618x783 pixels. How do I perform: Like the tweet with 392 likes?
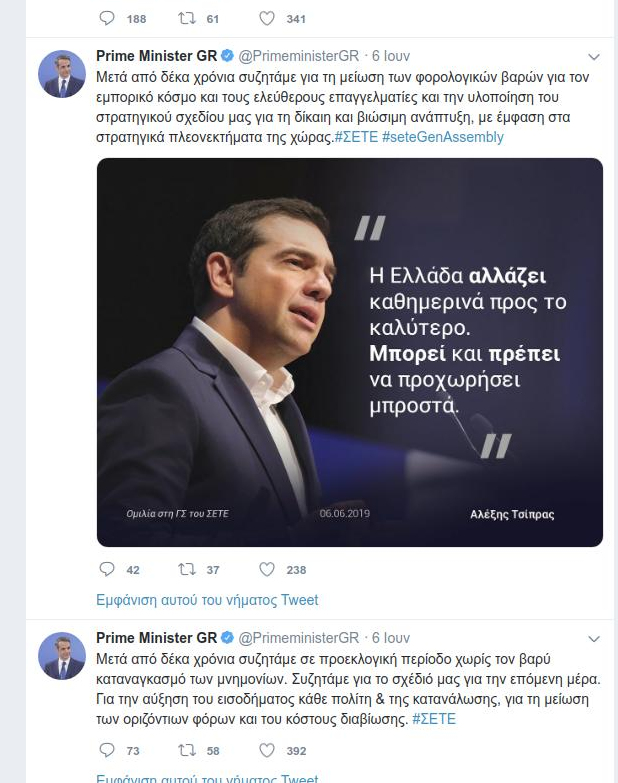pos(267,750)
